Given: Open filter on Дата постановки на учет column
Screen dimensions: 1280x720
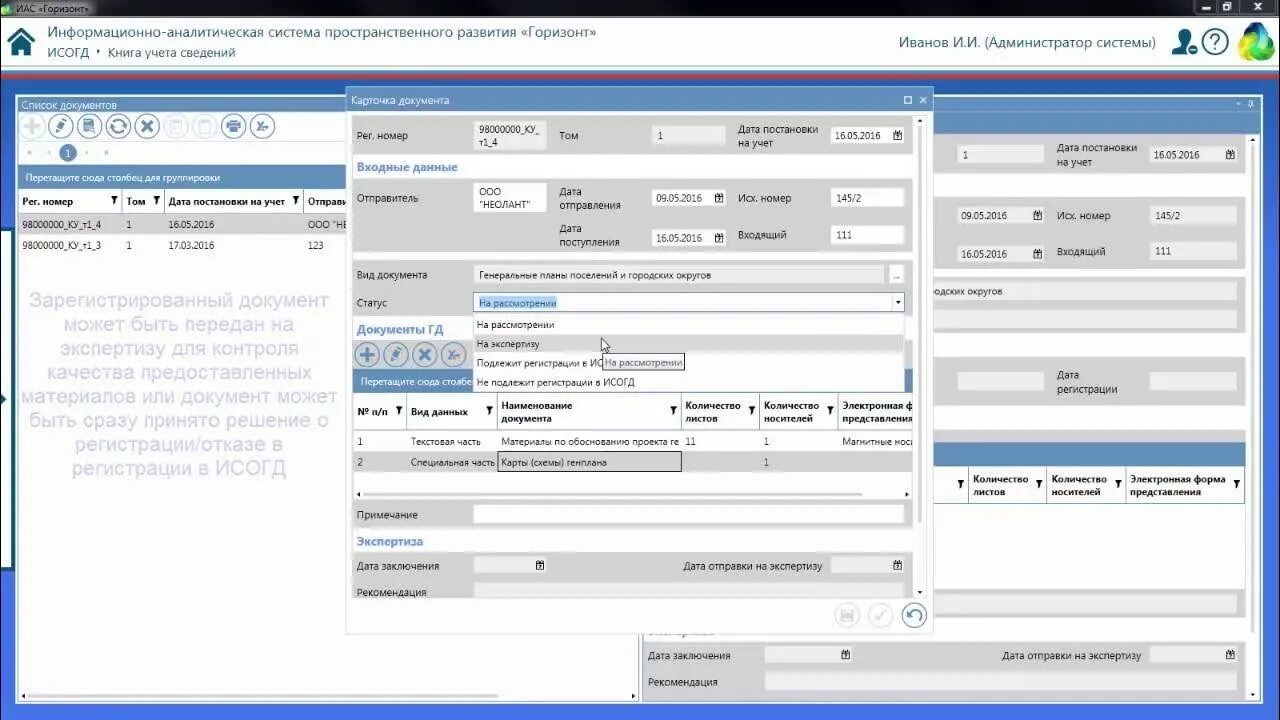Looking at the screenshot, I should pyautogui.click(x=295, y=201).
